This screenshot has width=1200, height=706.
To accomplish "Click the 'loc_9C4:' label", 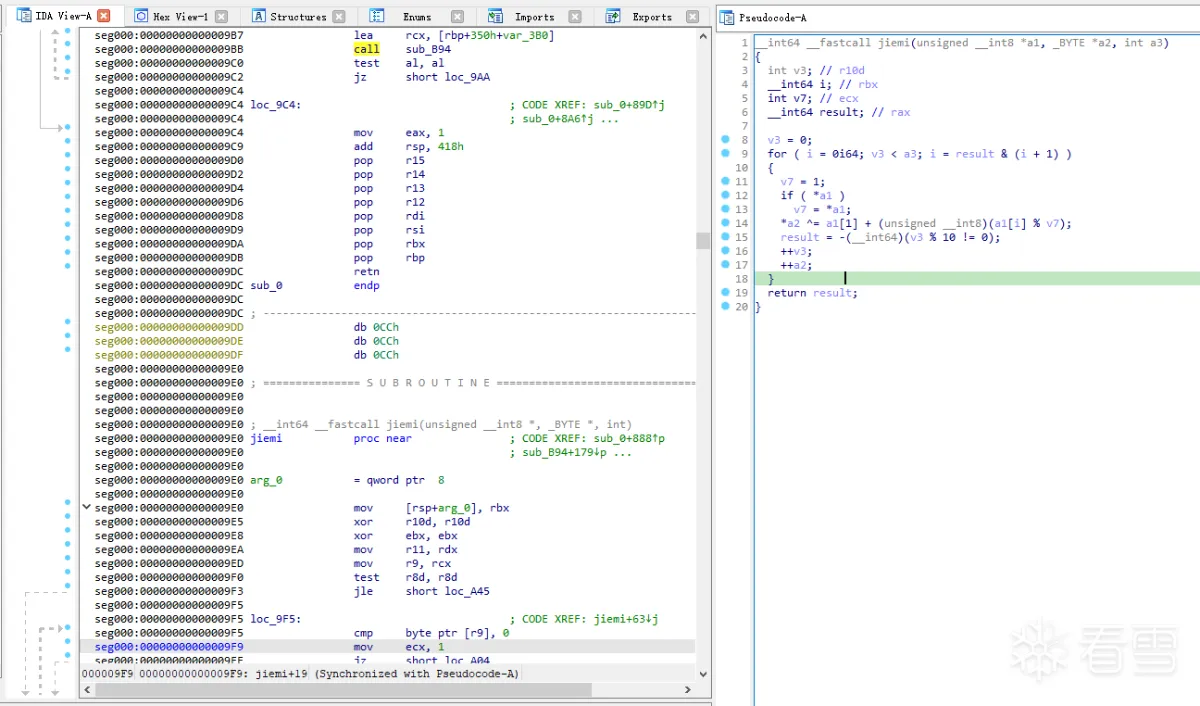I will pyautogui.click(x=276, y=105).
